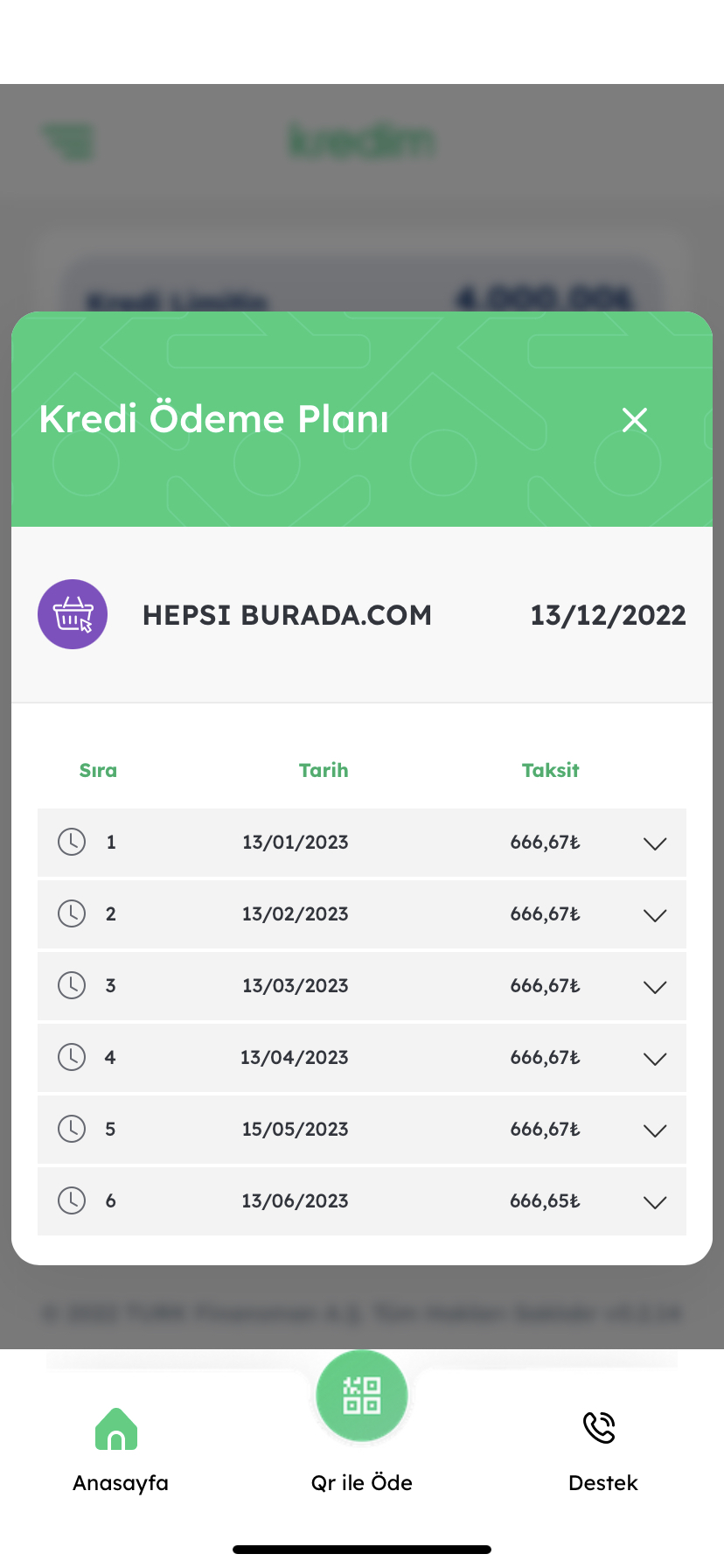Viewport: 724px width, 1568px height.
Task: Click the clock icon for installment 3
Action: tap(72, 985)
